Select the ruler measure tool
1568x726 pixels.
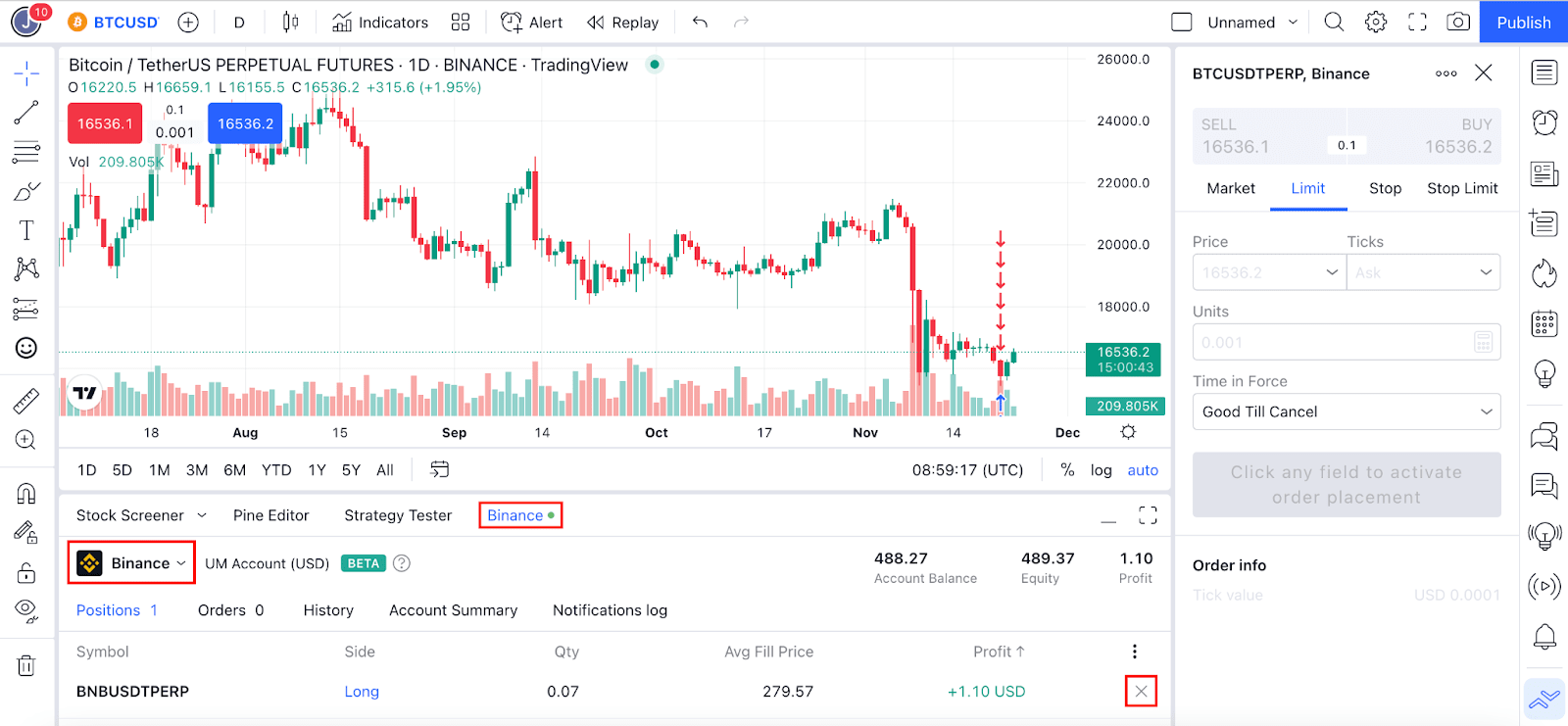[26, 400]
